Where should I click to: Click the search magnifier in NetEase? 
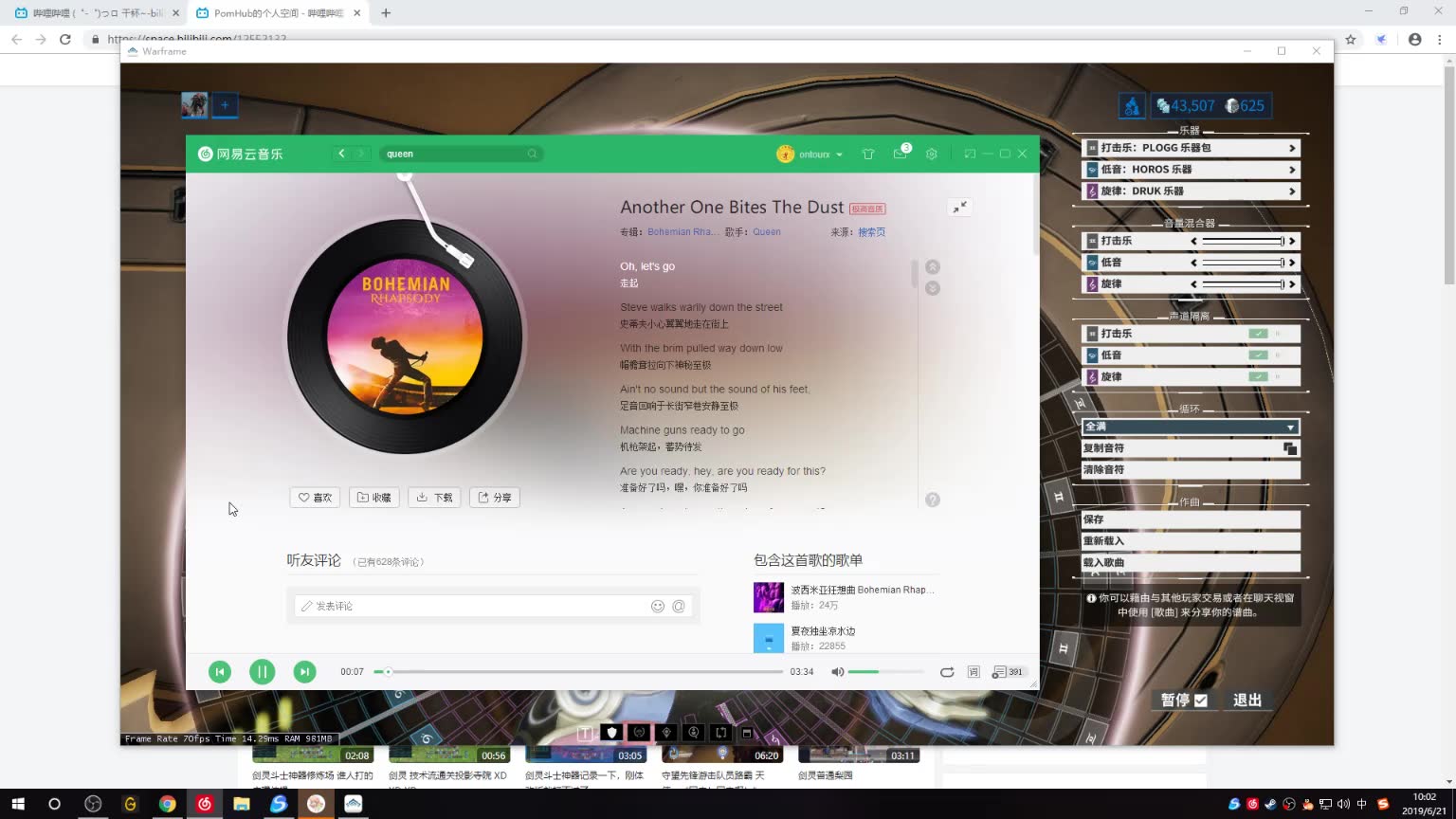click(532, 154)
